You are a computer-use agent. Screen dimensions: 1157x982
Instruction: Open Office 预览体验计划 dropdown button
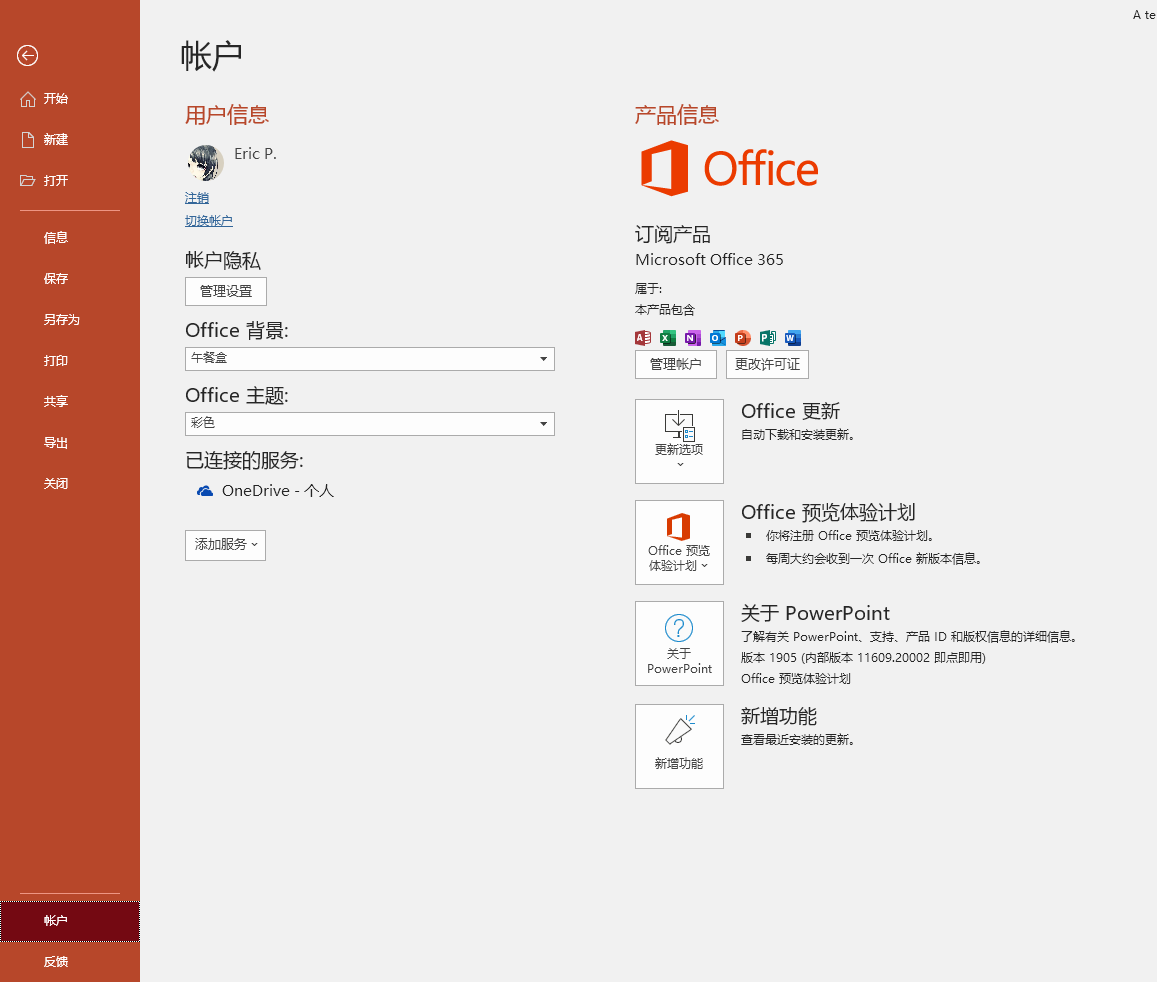tap(679, 542)
